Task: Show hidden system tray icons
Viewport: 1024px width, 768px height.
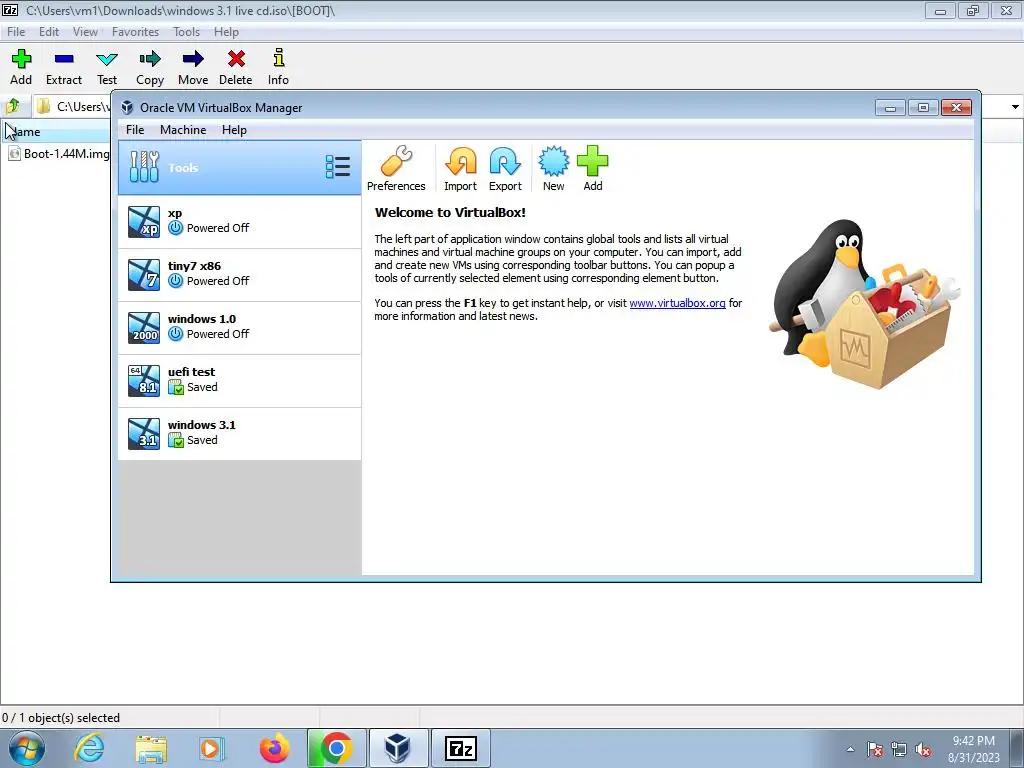Action: pyautogui.click(x=850, y=749)
